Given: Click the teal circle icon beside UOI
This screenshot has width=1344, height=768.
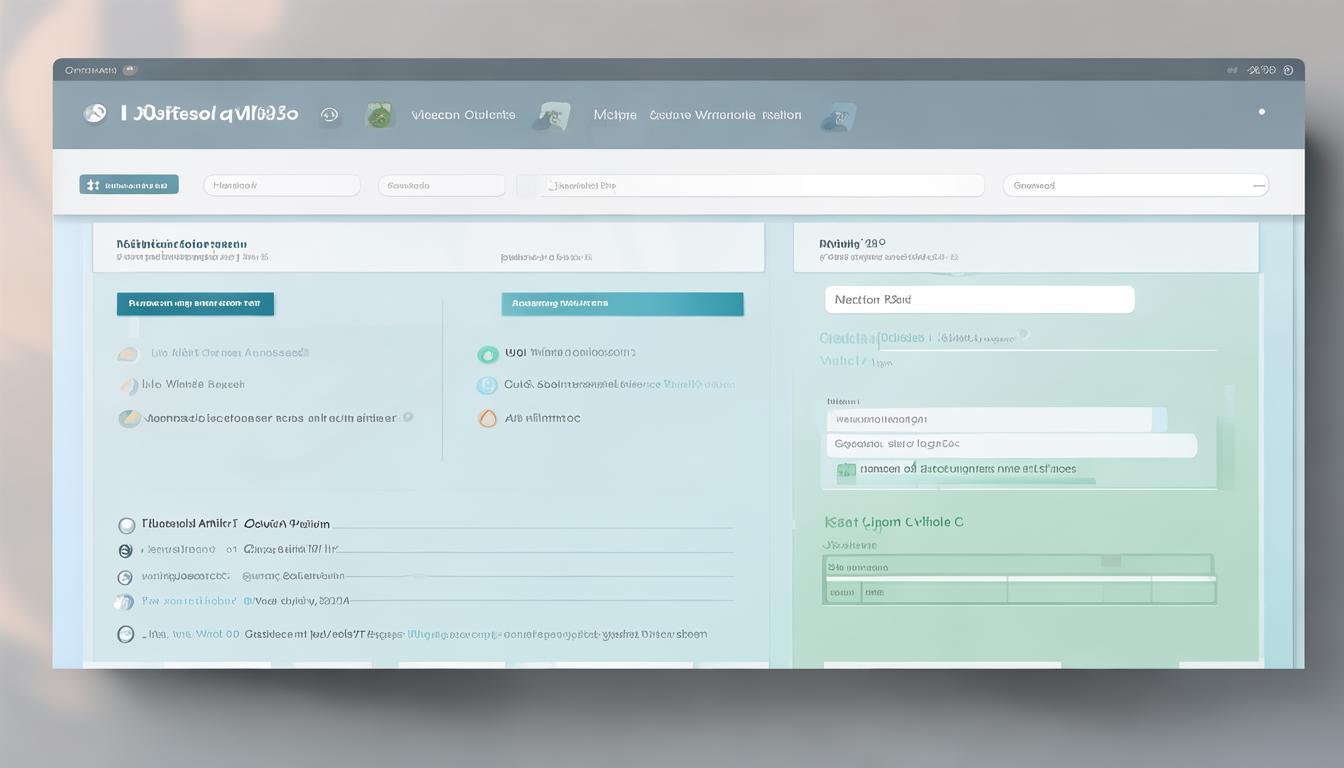Looking at the screenshot, I should click(487, 354).
